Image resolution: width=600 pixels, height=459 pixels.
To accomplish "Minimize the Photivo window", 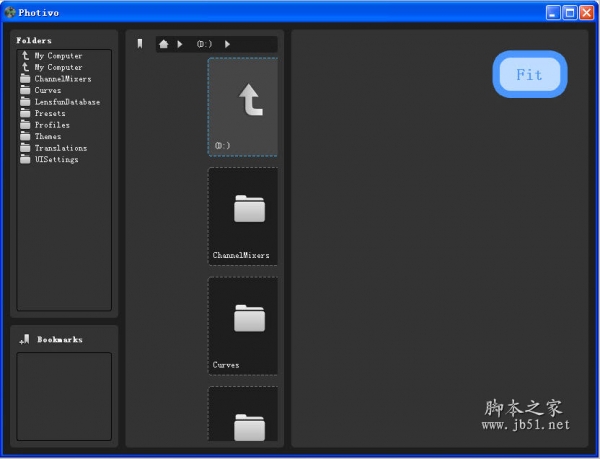I will (x=553, y=13).
